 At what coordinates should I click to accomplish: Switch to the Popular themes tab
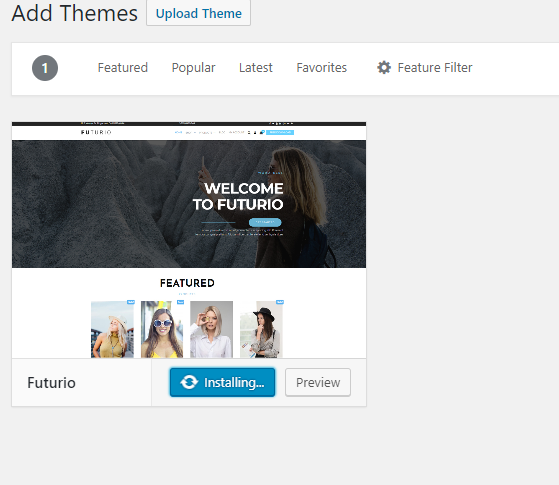pos(193,67)
